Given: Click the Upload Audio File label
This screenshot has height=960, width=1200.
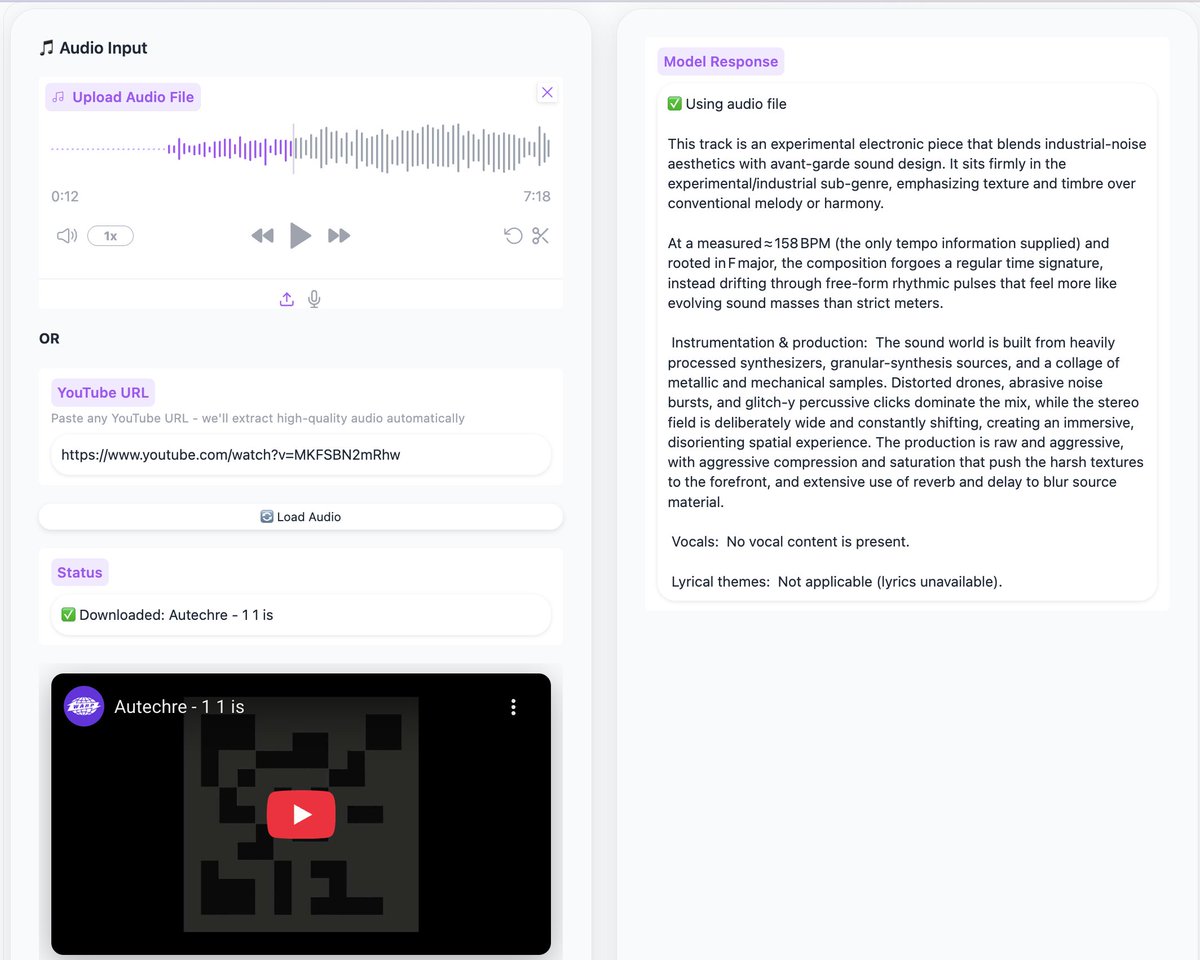Looking at the screenshot, I should [123, 97].
